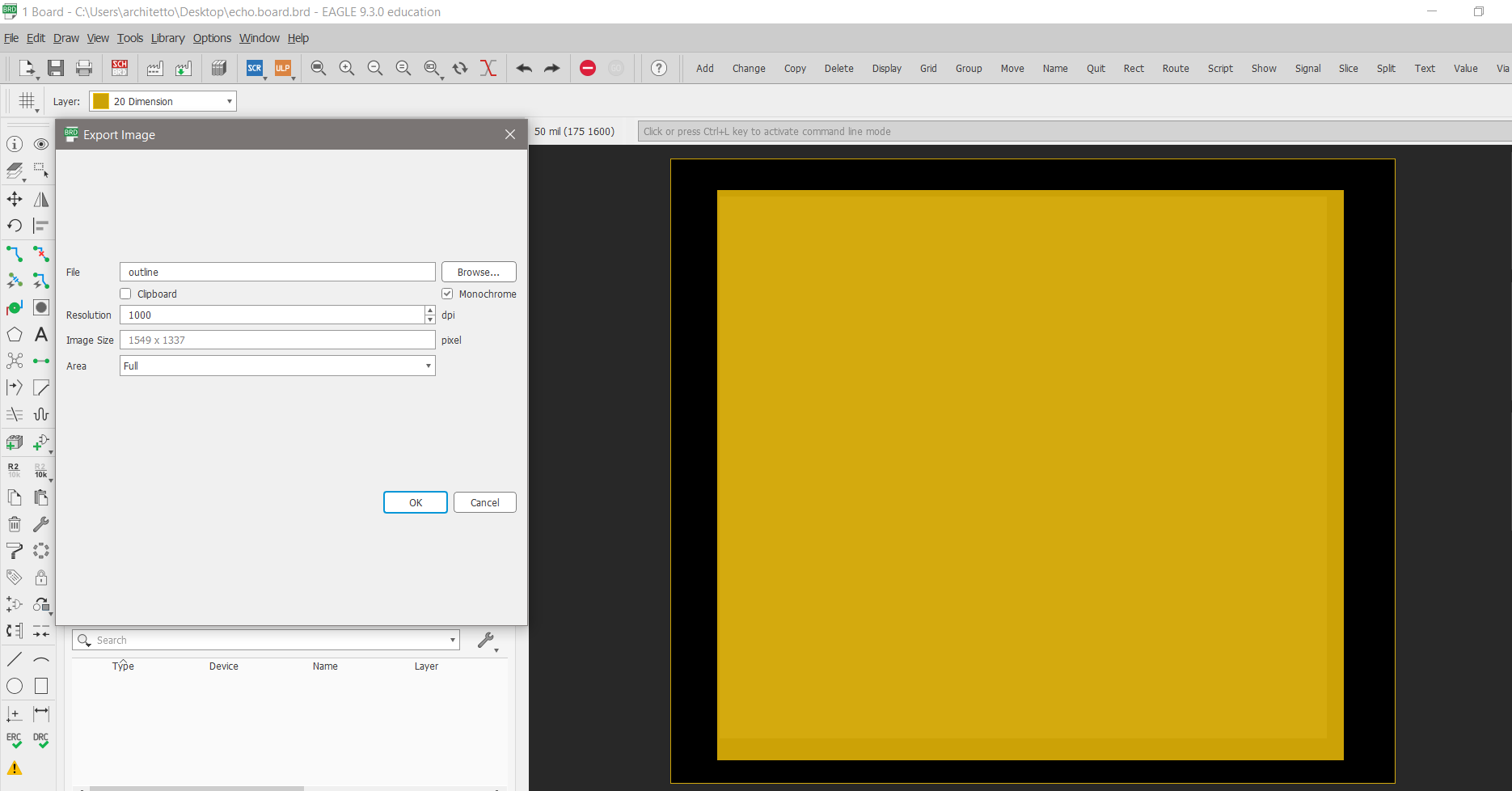This screenshot has width=1512, height=791.
Task: Increase resolution with the up stepper arrow
Action: point(430,310)
